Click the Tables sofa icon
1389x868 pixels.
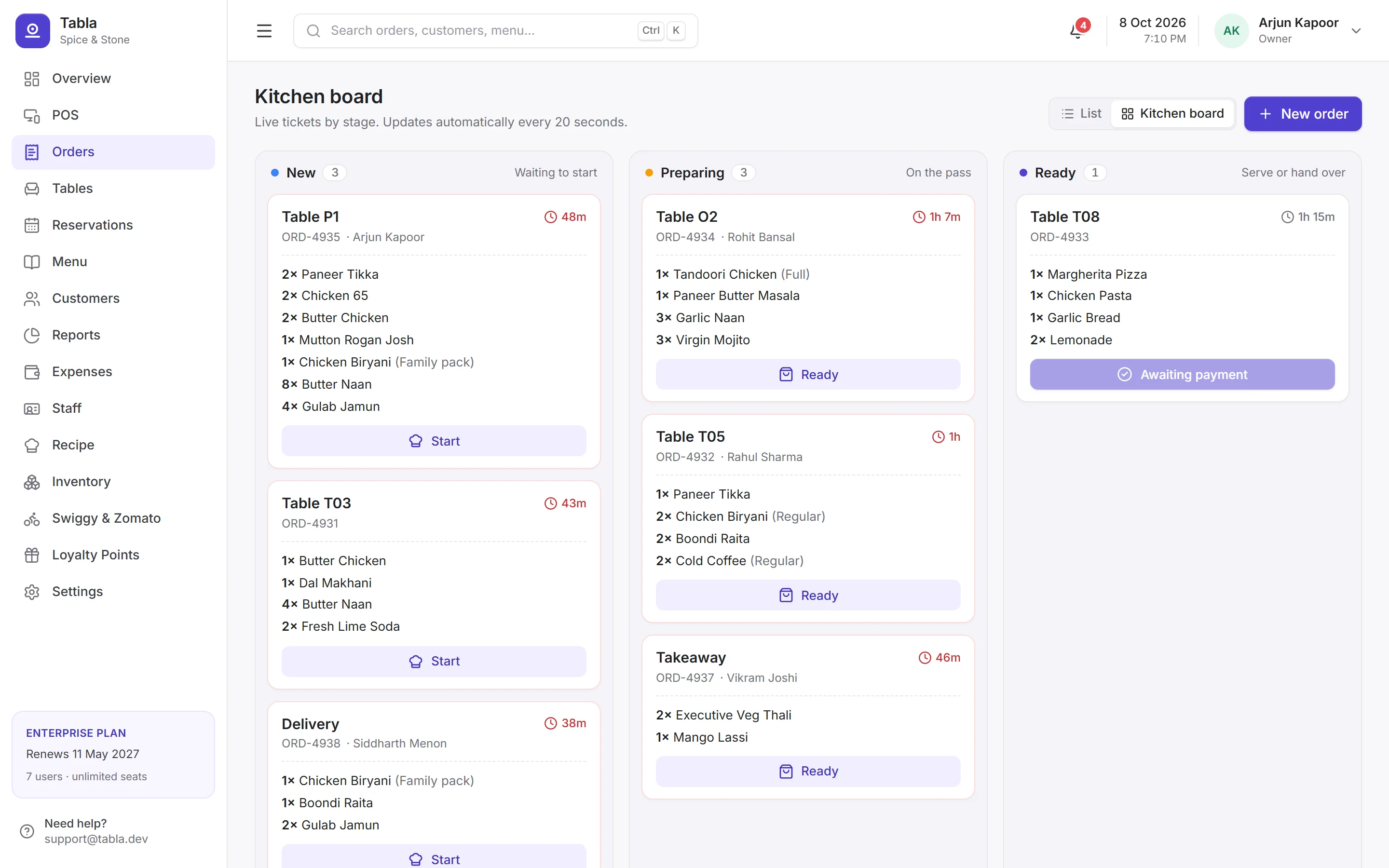[x=31, y=189]
